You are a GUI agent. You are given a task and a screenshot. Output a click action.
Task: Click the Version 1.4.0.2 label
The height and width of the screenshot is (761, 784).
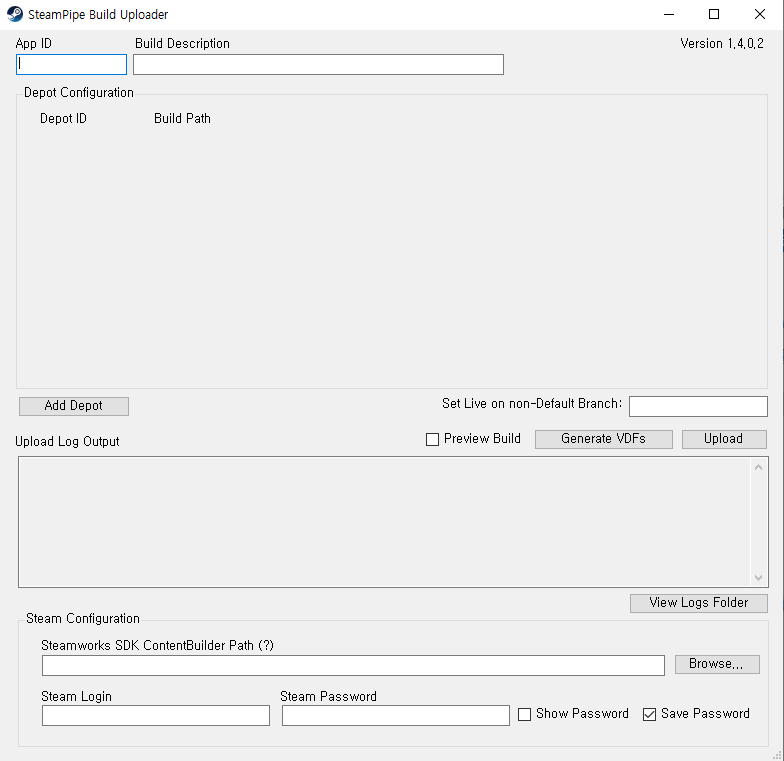pyautogui.click(x=722, y=44)
